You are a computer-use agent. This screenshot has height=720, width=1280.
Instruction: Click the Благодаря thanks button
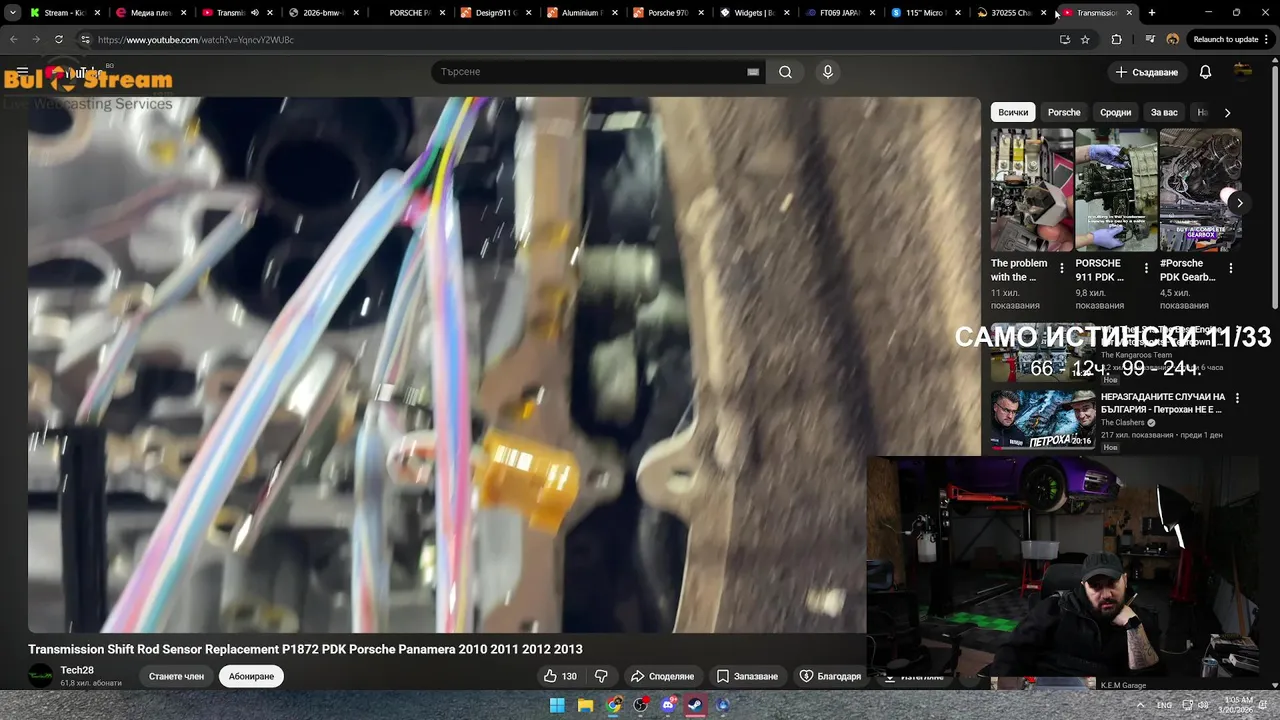tap(830, 676)
